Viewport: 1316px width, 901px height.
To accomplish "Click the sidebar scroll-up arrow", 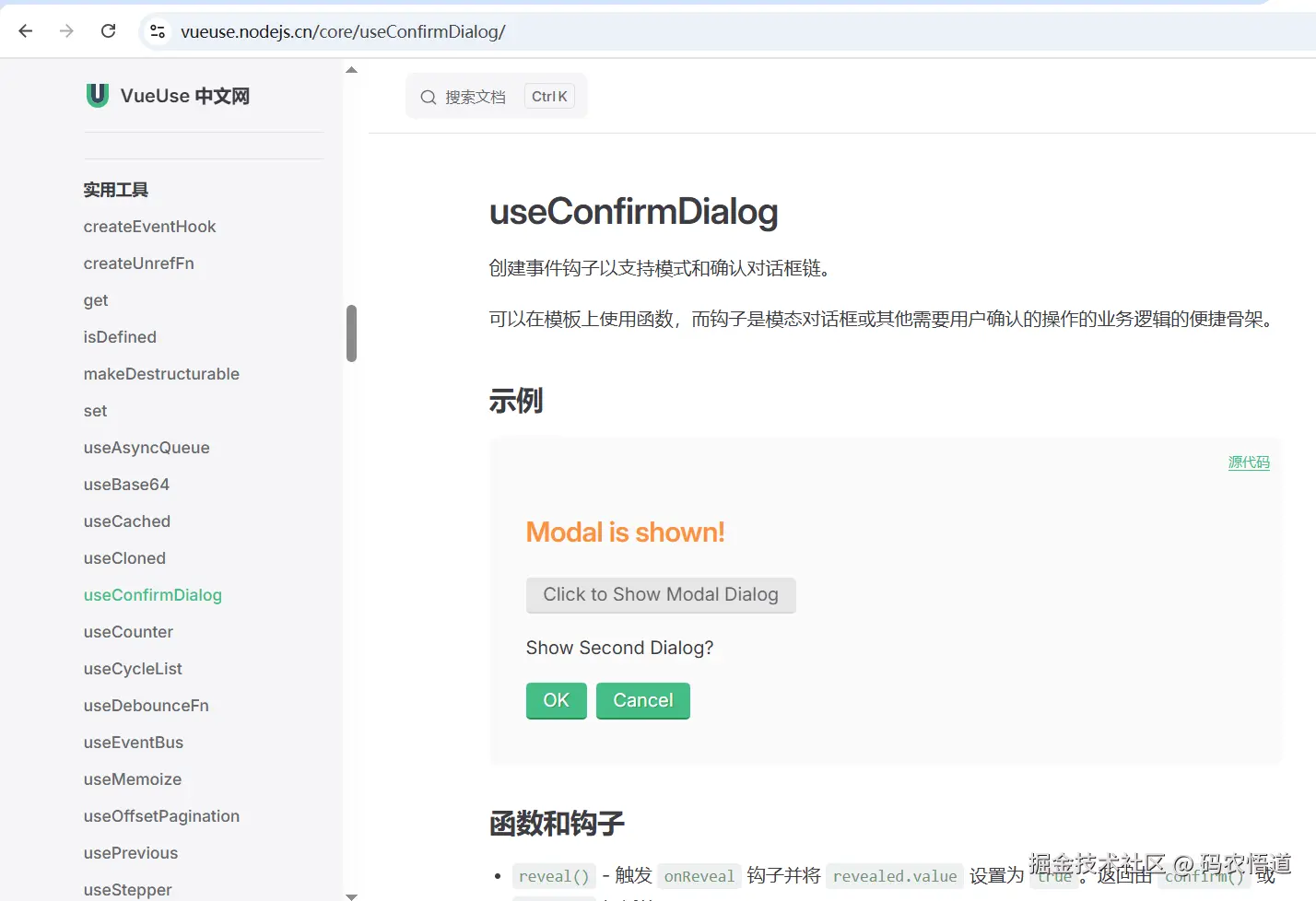I will click(351, 69).
